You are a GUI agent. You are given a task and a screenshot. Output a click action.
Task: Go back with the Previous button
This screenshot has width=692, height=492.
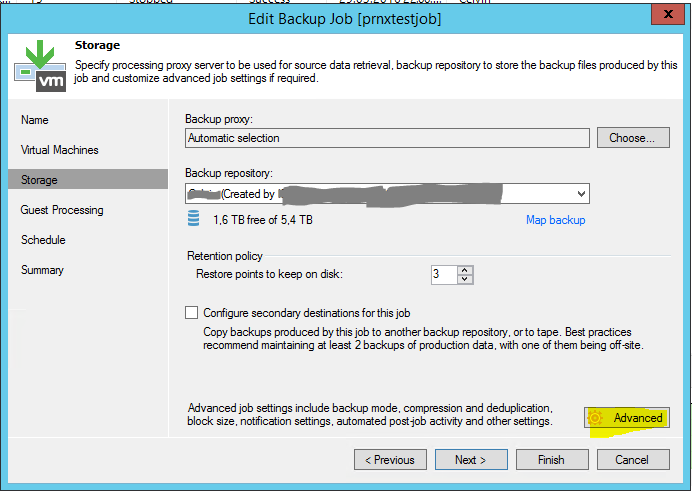[x=389, y=460]
